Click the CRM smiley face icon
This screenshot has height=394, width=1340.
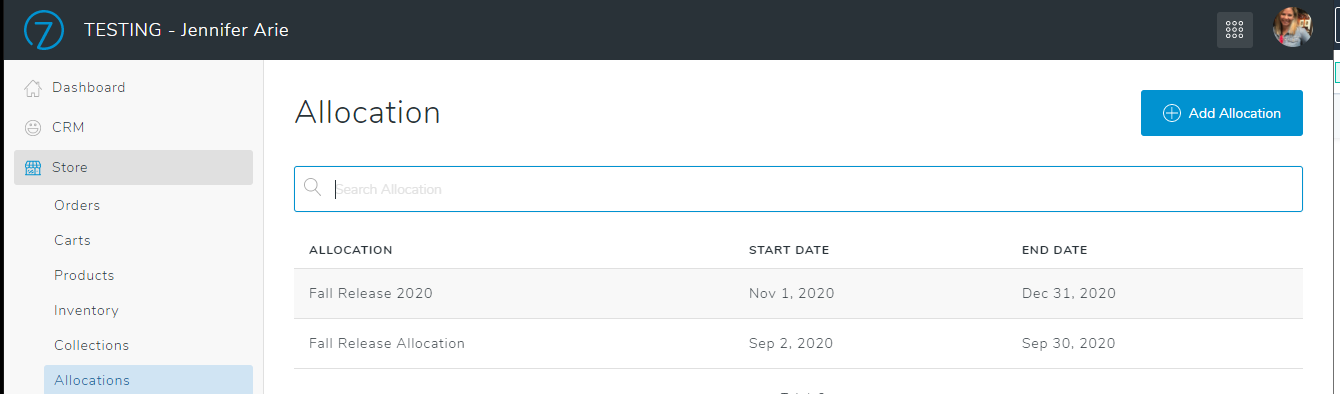33,128
